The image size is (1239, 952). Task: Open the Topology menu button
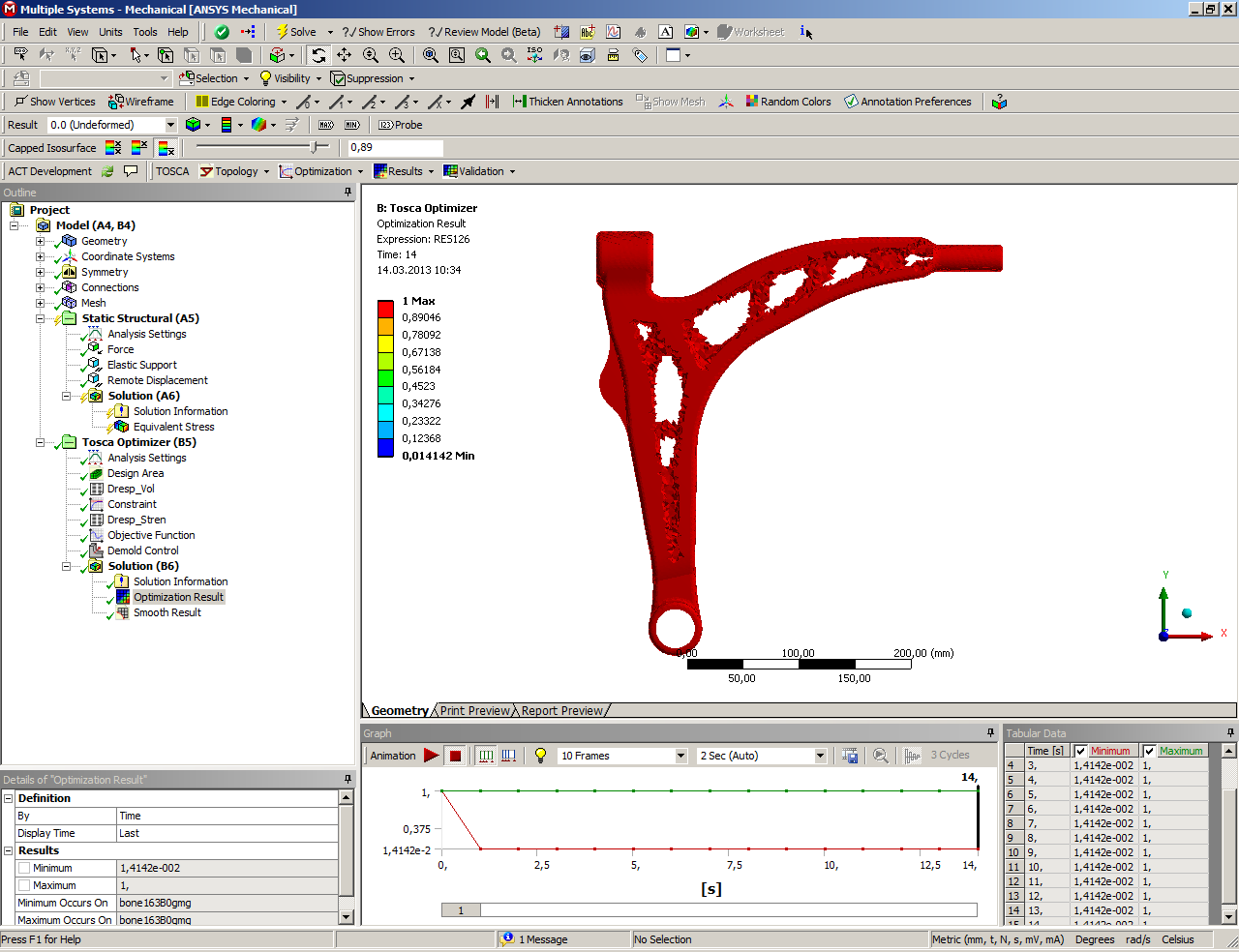(234, 171)
